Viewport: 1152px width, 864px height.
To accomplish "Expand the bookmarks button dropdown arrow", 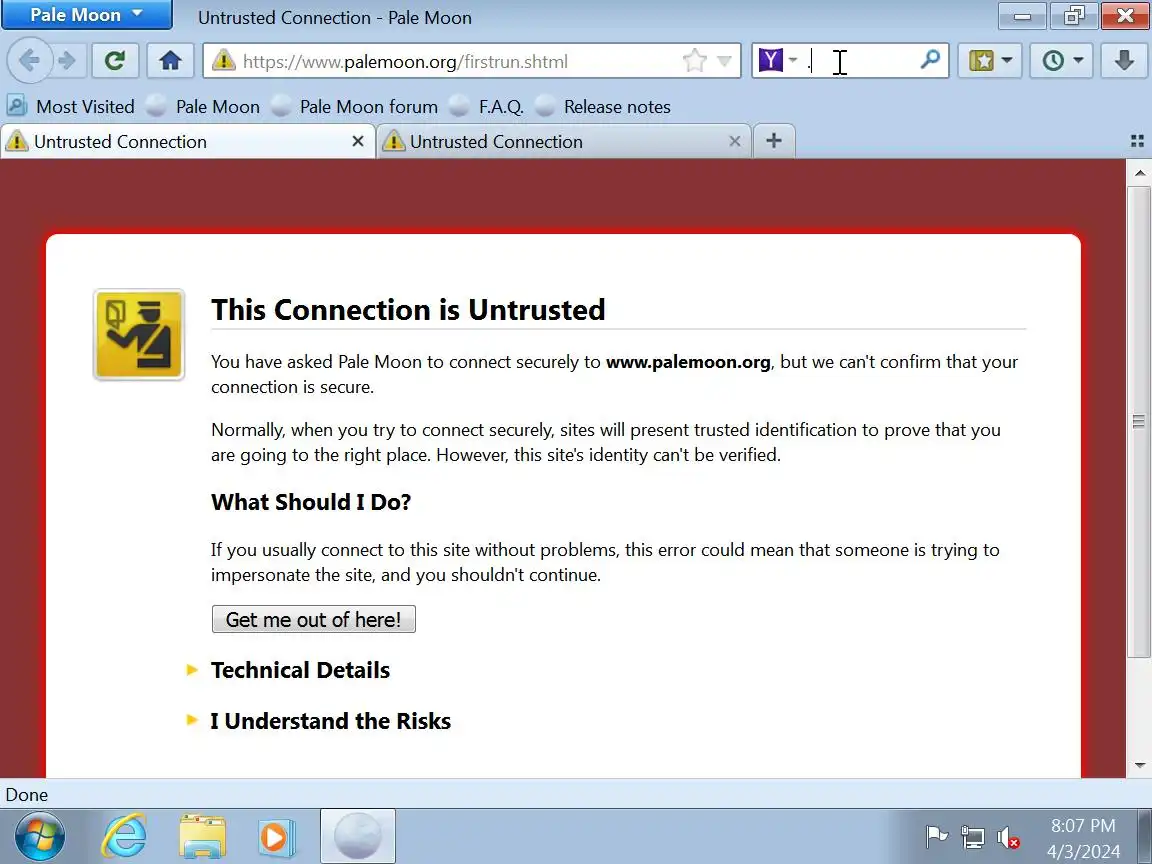I will (1007, 60).
